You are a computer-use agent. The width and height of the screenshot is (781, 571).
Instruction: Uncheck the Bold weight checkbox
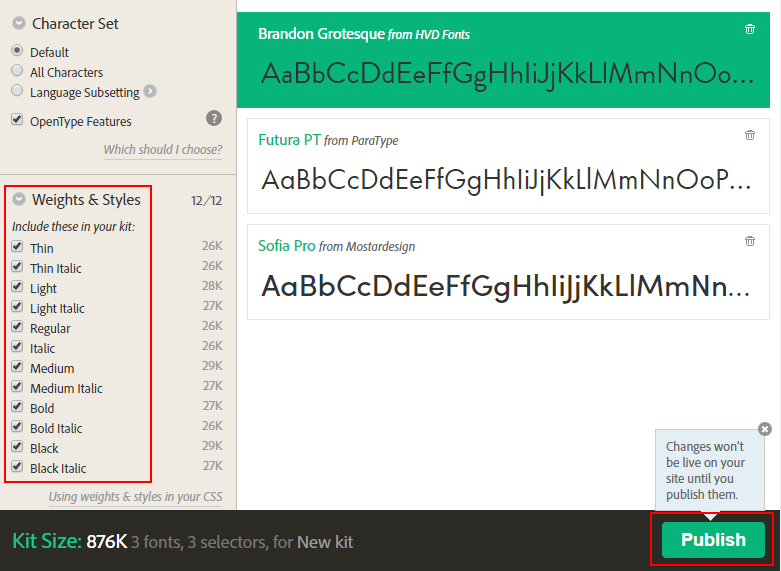[x=17, y=406]
